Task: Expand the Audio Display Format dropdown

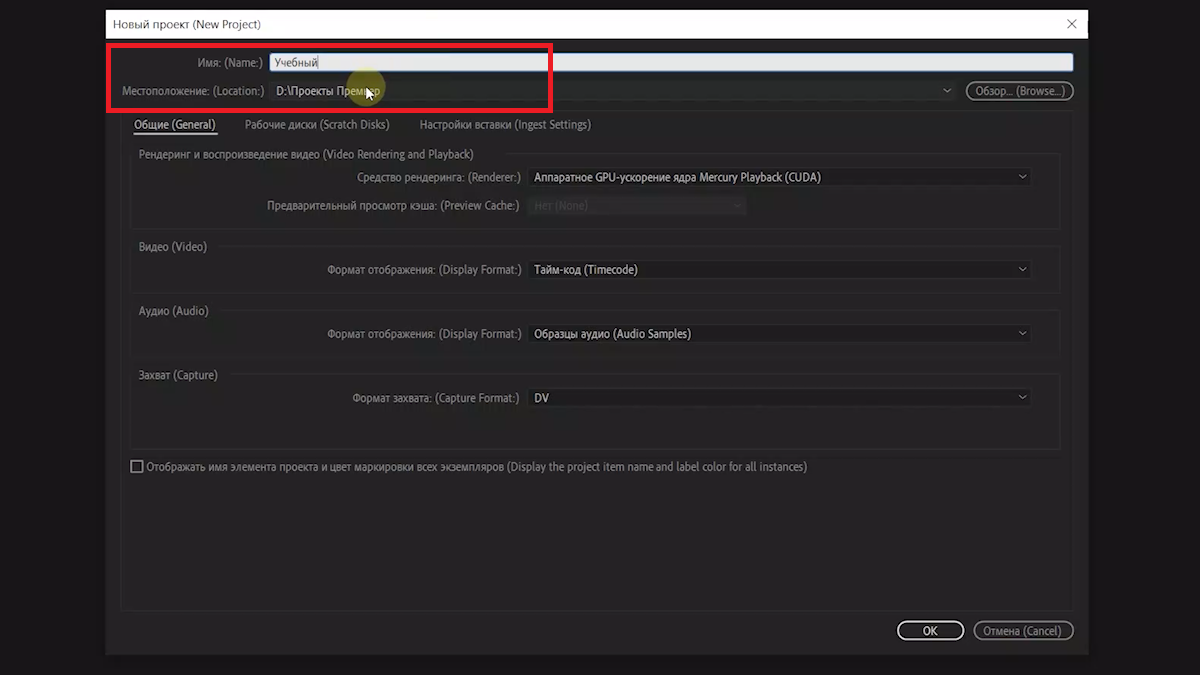Action: pyautogui.click(x=780, y=334)
